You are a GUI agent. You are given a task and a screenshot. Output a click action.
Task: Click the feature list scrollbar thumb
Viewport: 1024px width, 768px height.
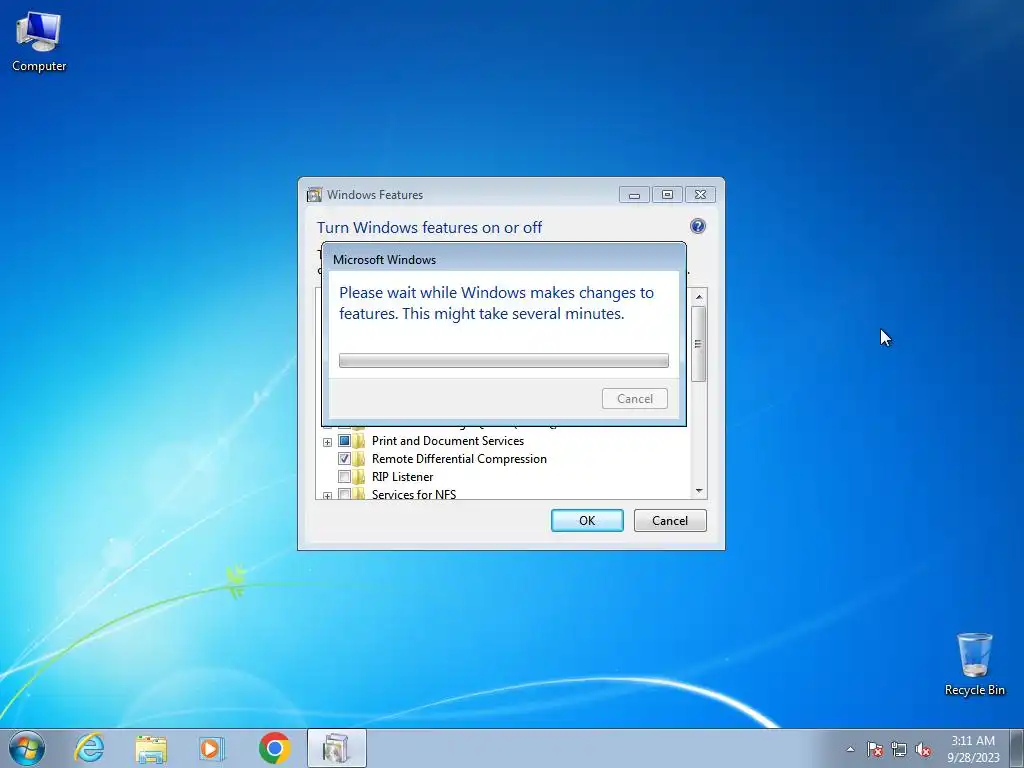[698, 344]
